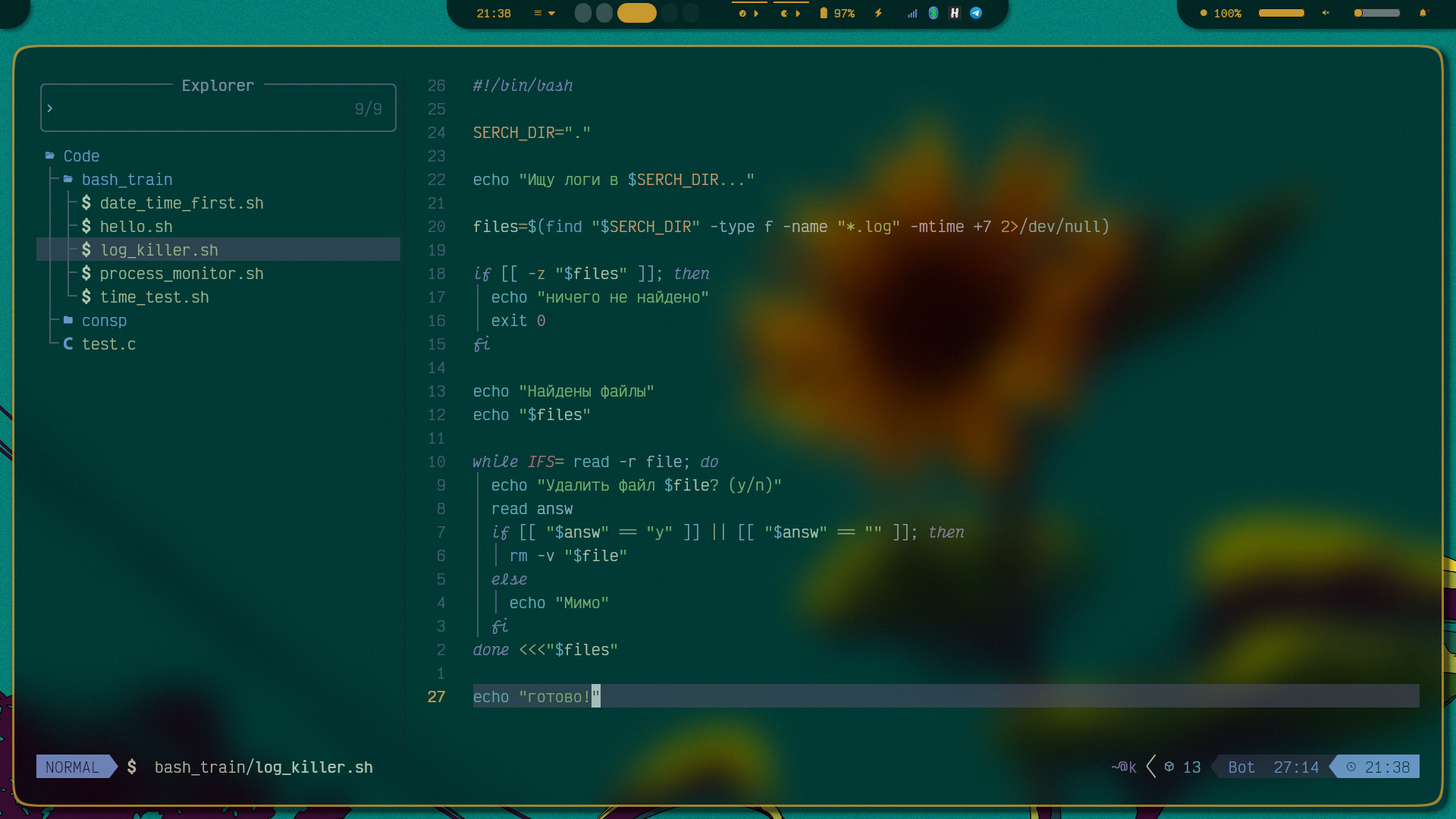Image resolution: width=1456 pixels, height=819 pixels.
Task: Open test.c from the file tree
Action: point(109,344)
